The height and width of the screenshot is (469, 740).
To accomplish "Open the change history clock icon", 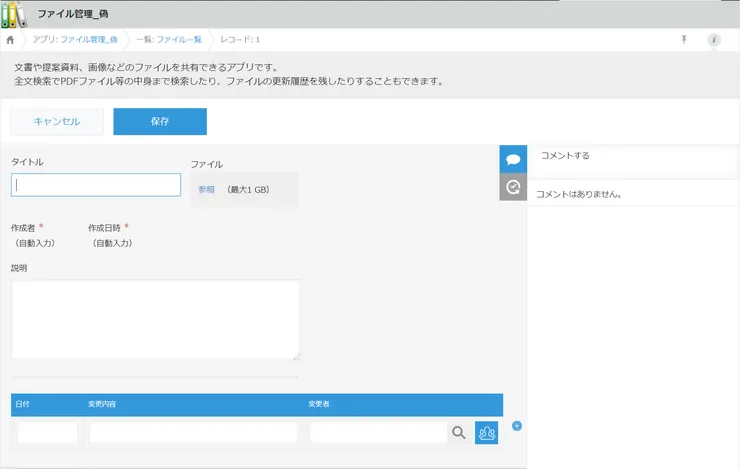I will 513,186.
